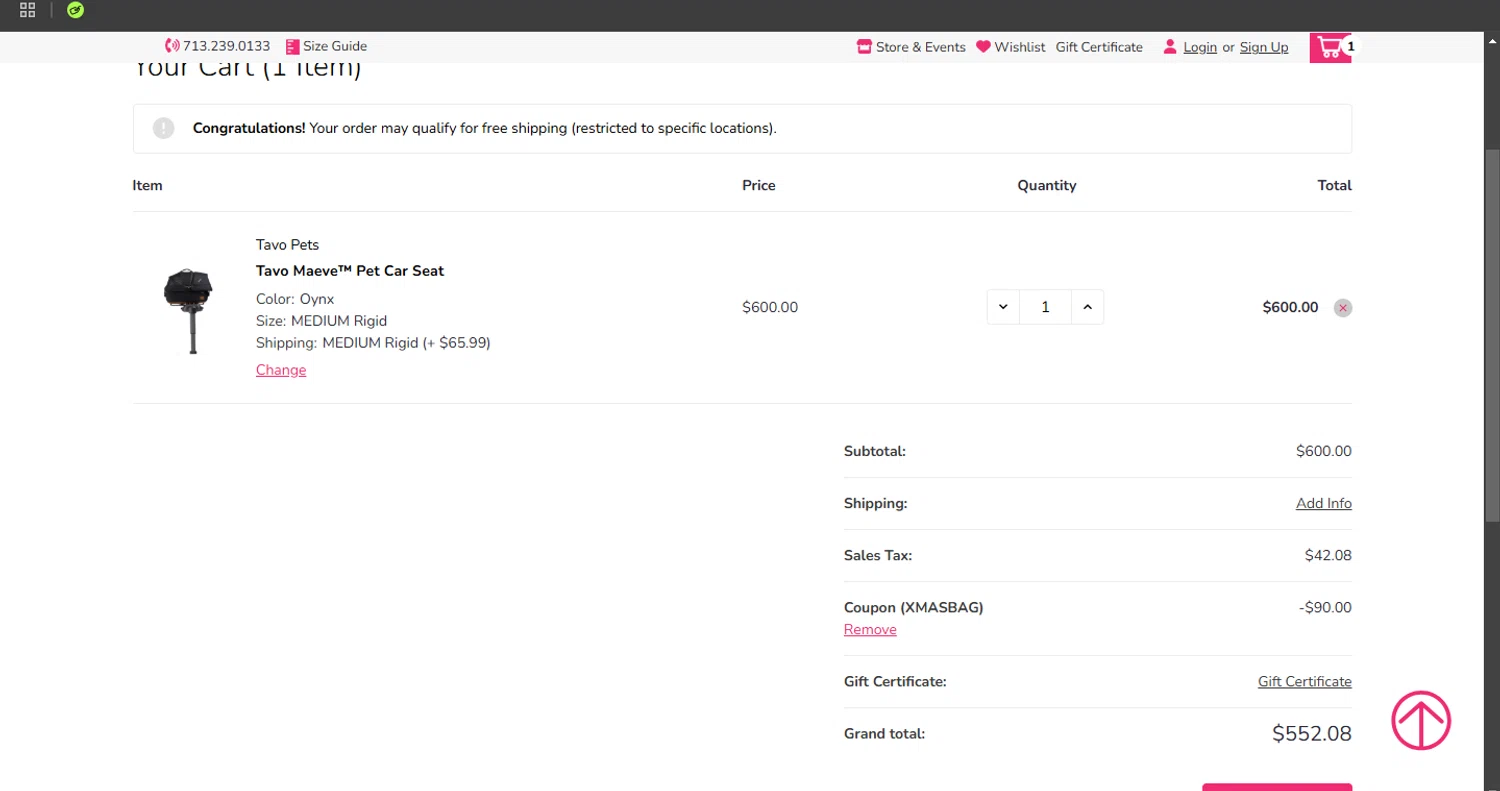Click the user profile icon
1500x791 pixels.
click(x=1169, y=47)
